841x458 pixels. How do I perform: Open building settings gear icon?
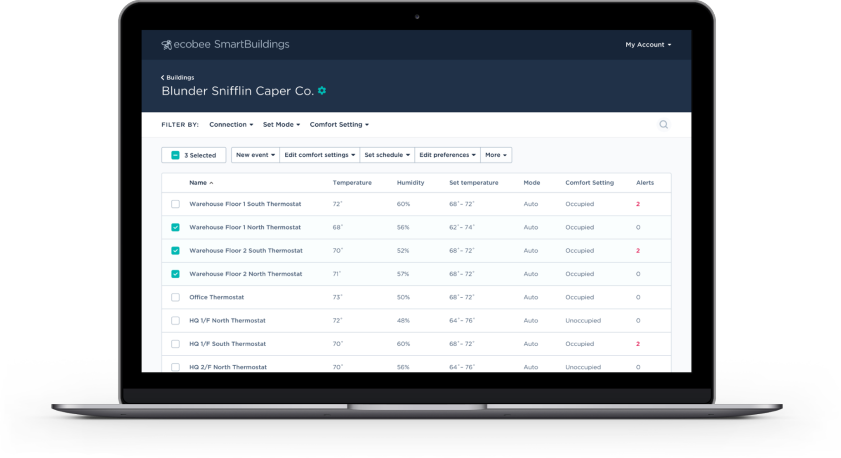pyautogui.click(x=322, y=91)
